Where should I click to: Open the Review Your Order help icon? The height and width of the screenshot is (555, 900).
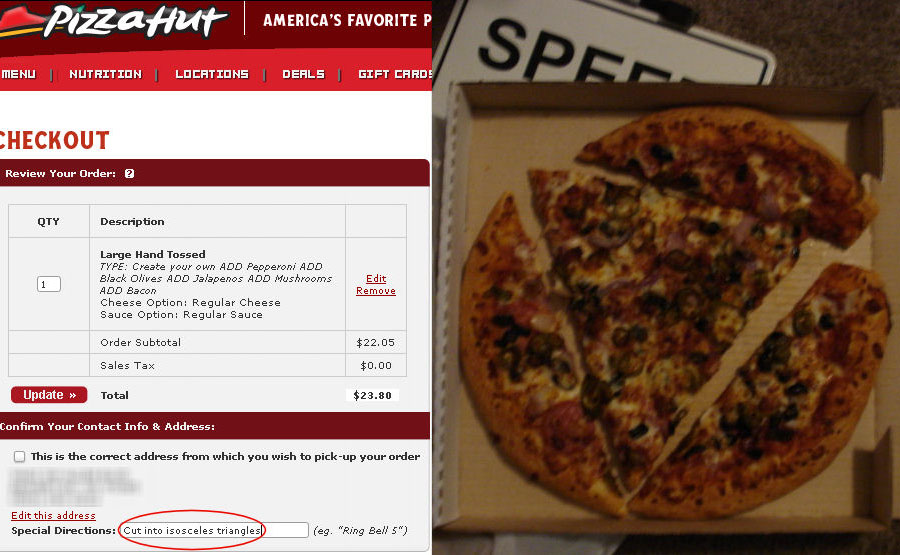(130, 173)
